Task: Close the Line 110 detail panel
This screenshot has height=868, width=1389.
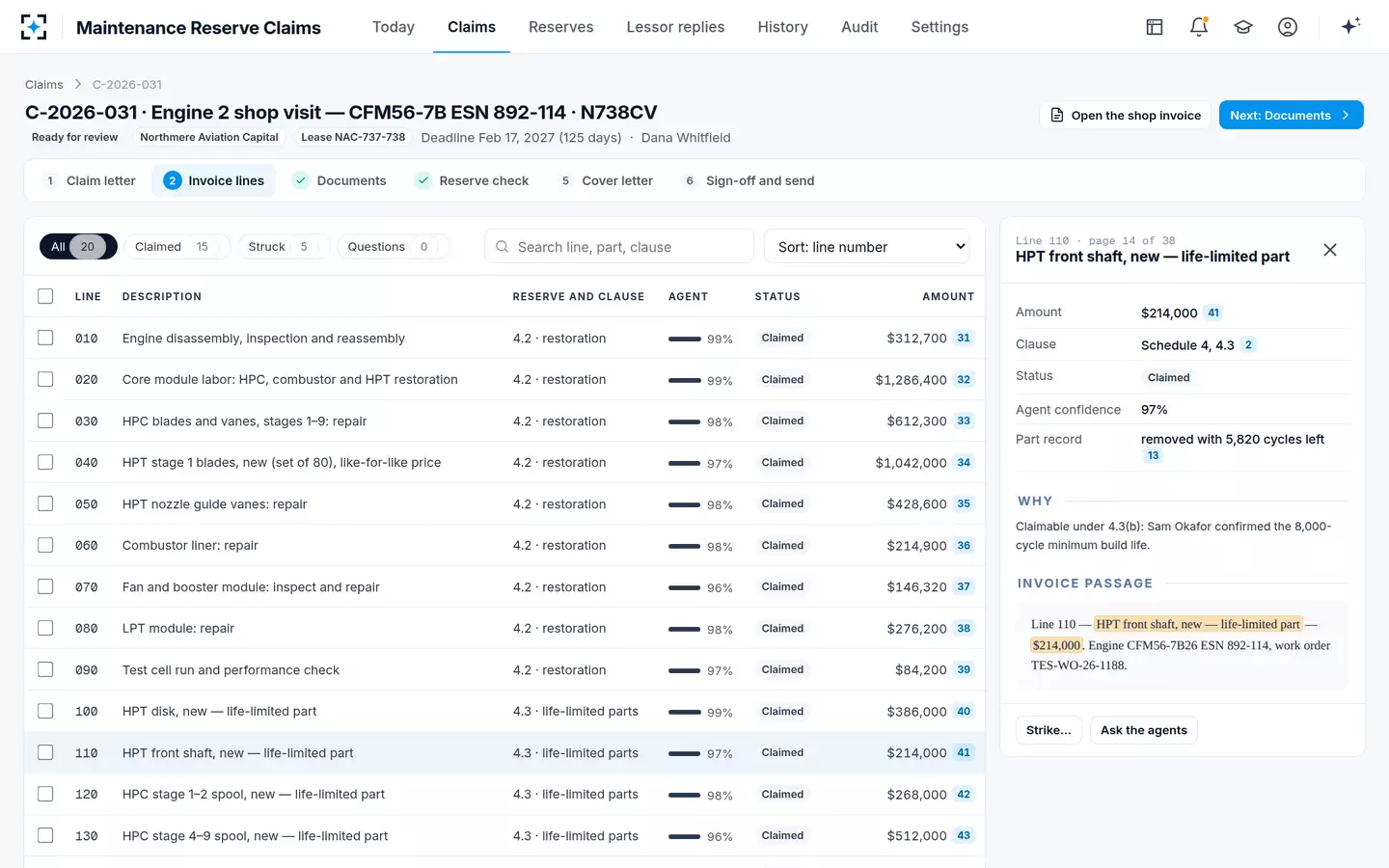Action: pos(1330,250)
